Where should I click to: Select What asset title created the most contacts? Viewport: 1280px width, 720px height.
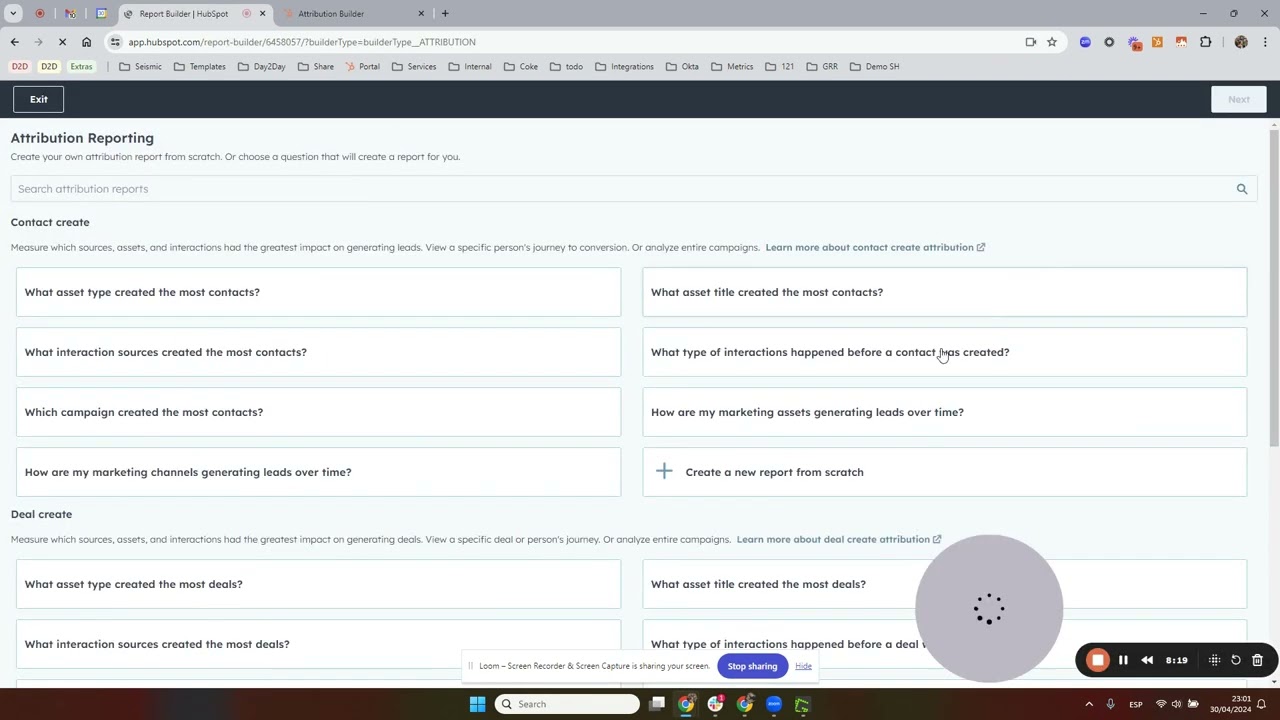(945, 292)
